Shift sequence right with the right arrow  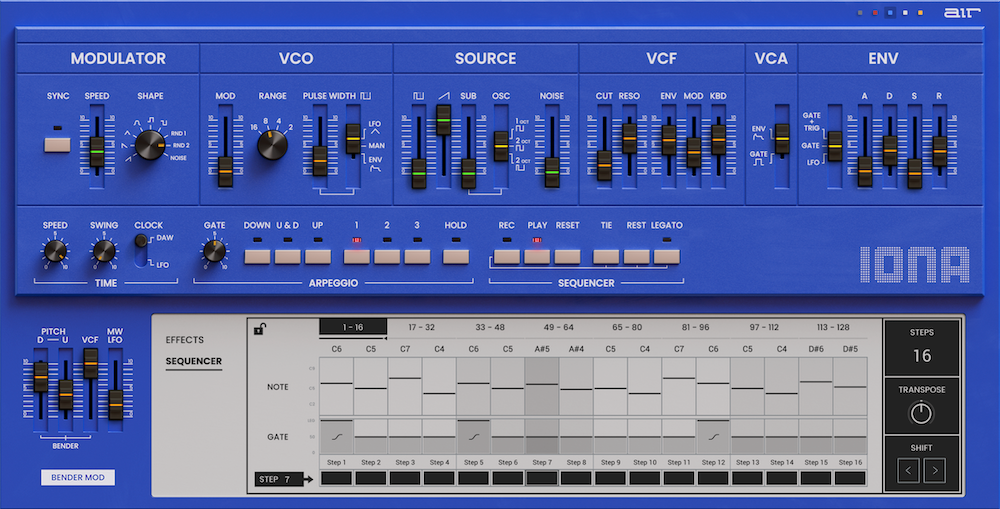(x=935, y=470)
